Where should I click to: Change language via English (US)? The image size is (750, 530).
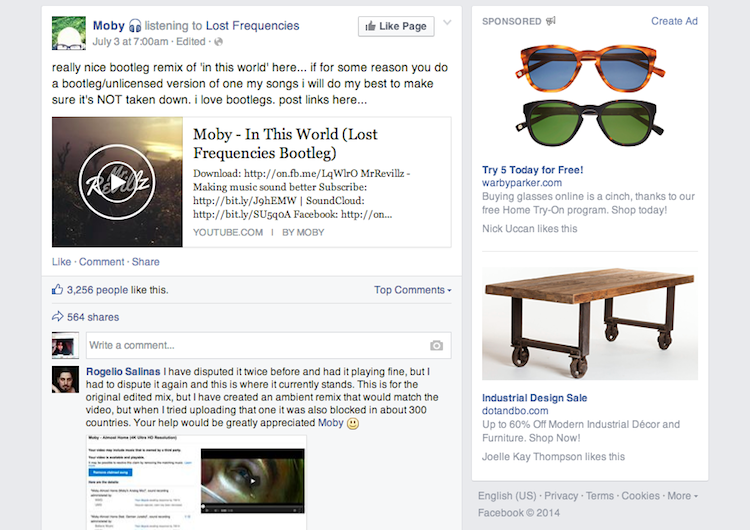coord(507,496)
